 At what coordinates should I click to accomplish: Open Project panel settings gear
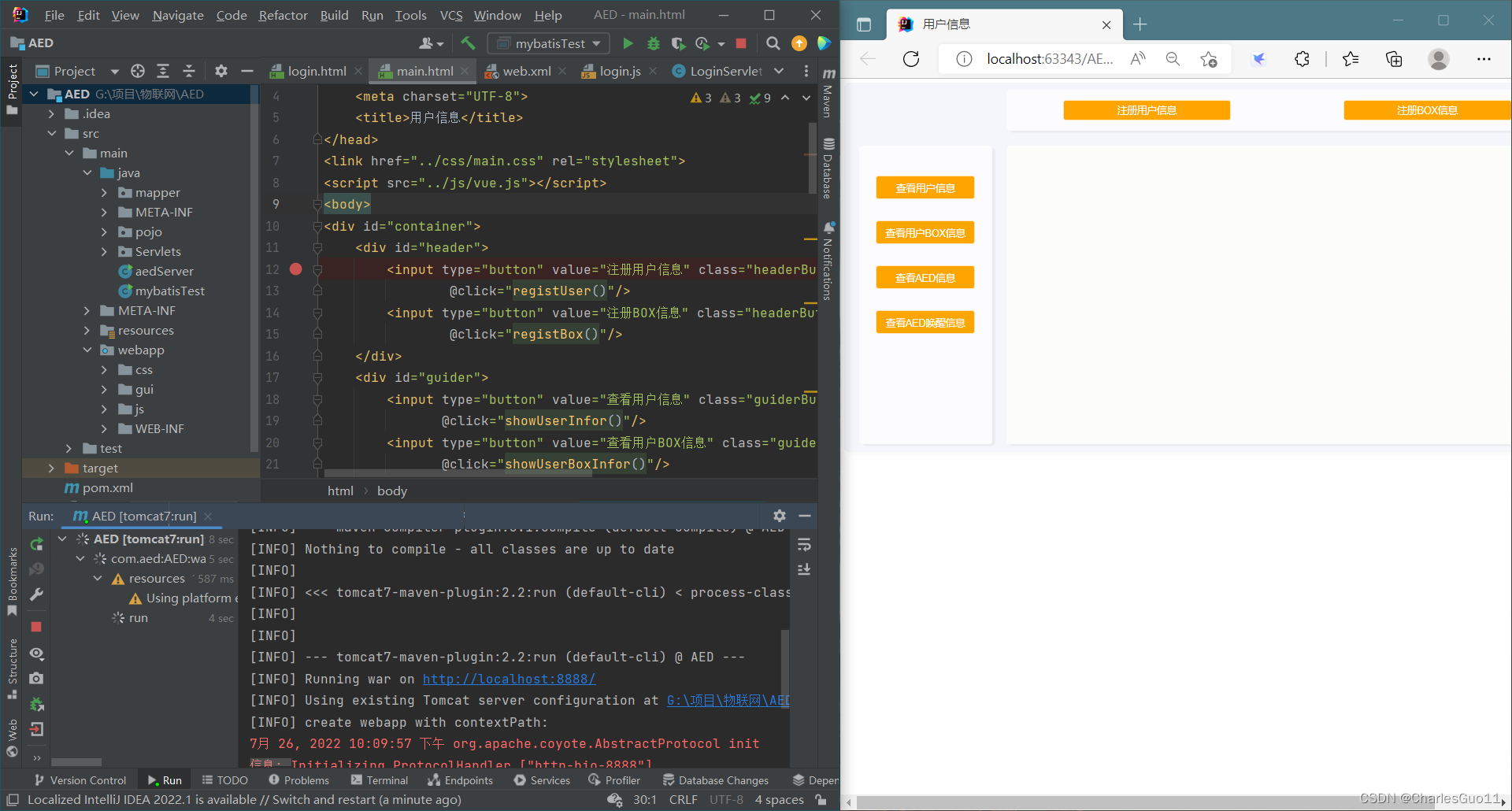tap(221, 71)
